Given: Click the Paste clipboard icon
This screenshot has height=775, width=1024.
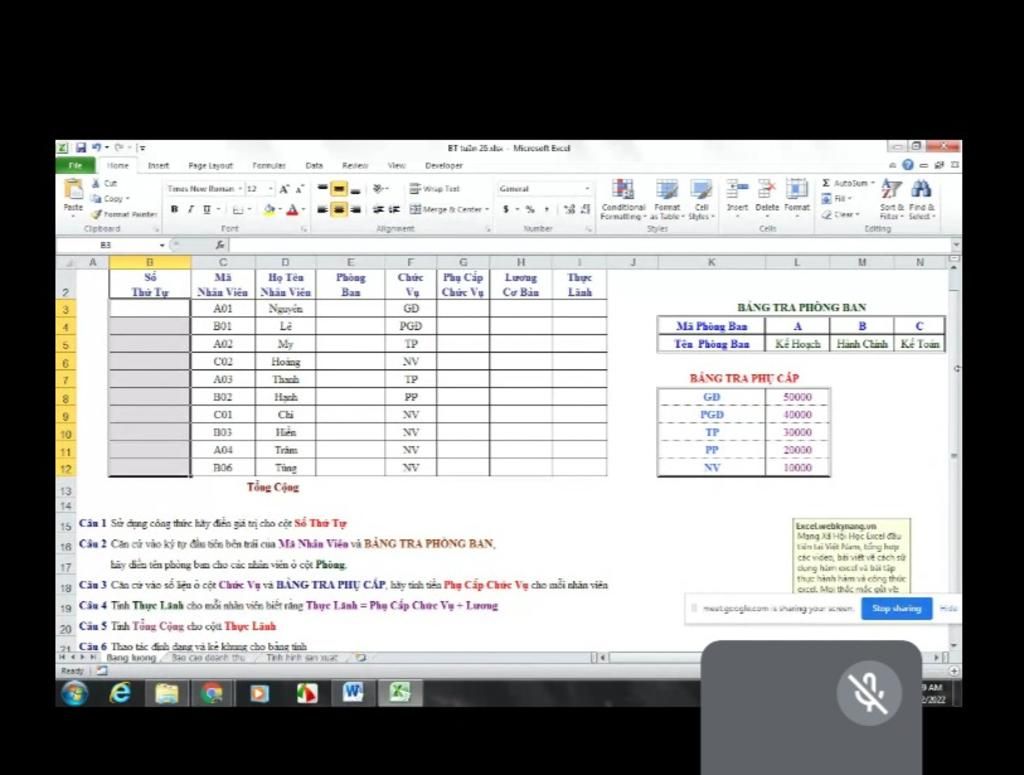Looking at the screenshot, I should click(x=73, y=190).
